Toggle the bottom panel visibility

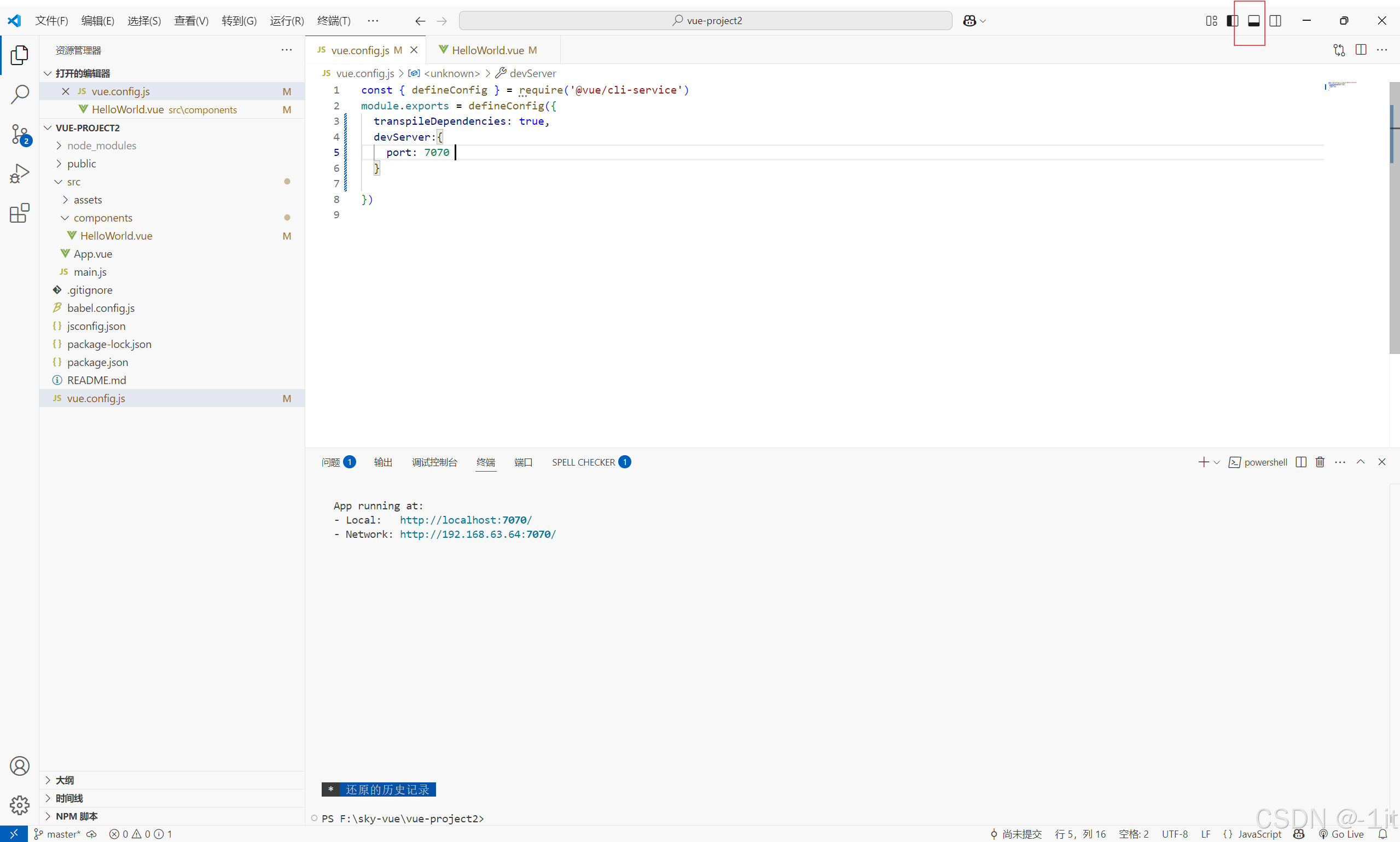(1253, 21)
